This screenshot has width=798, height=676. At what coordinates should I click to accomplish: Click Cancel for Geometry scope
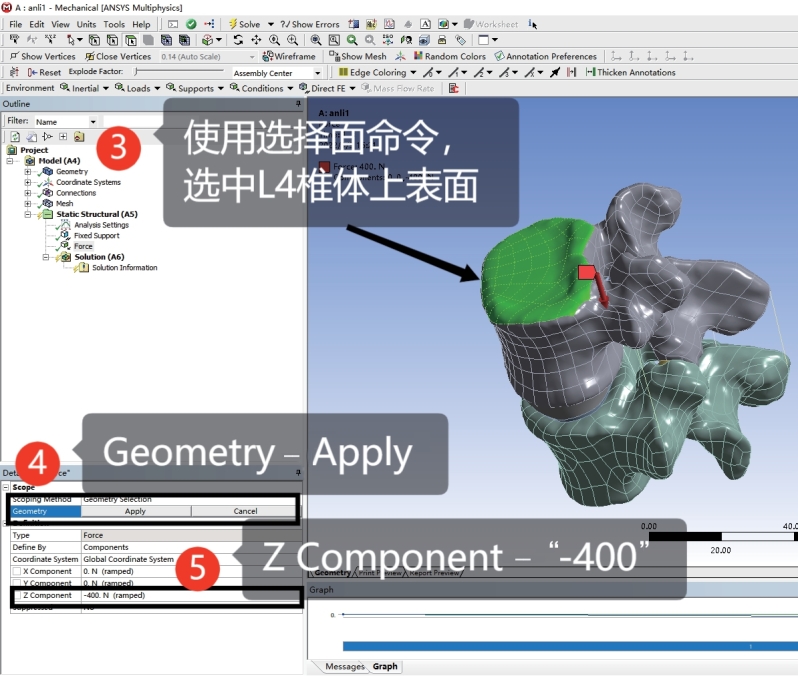click(245, 511)
